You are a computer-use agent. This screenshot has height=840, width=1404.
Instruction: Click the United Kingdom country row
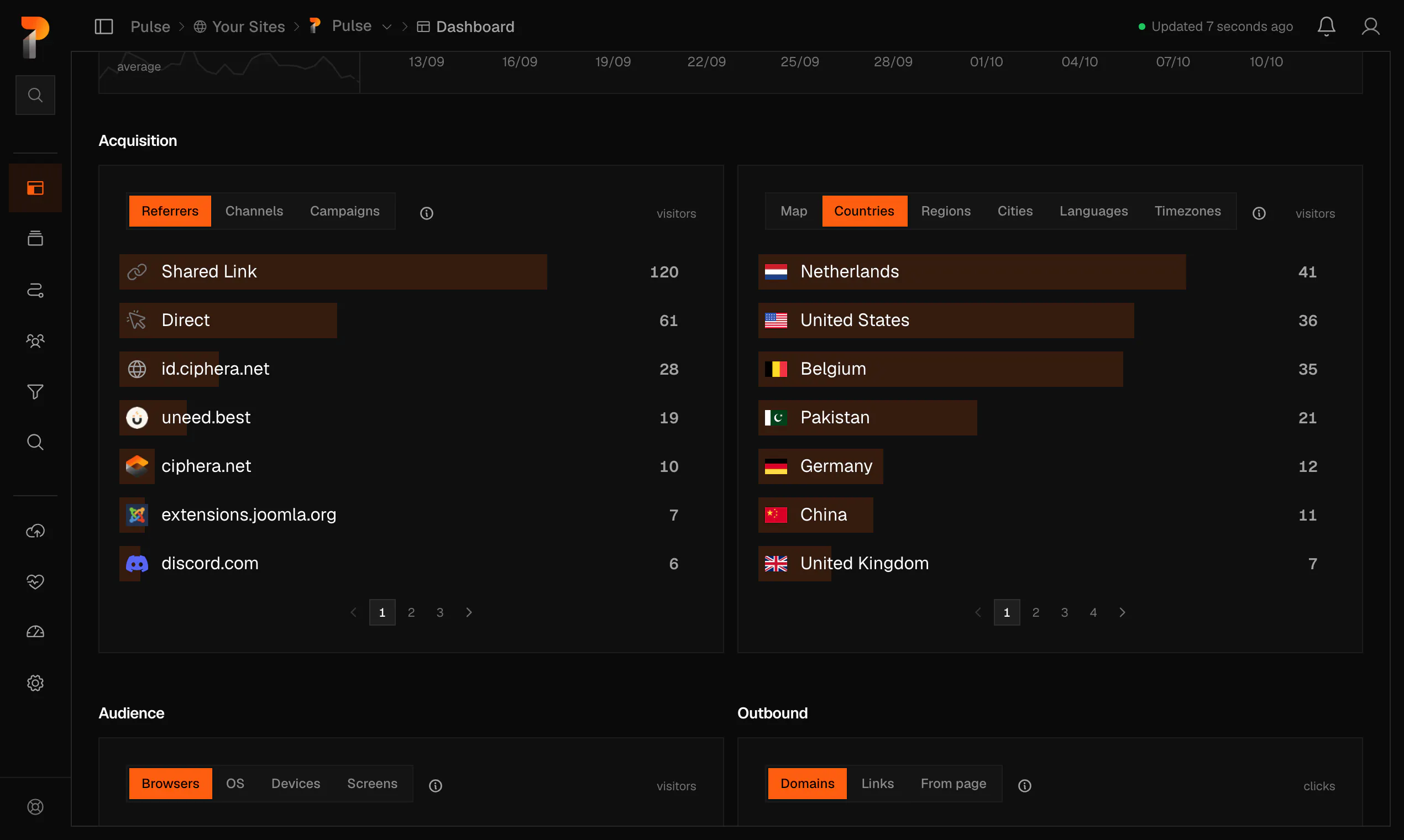tap(1050, 564)
